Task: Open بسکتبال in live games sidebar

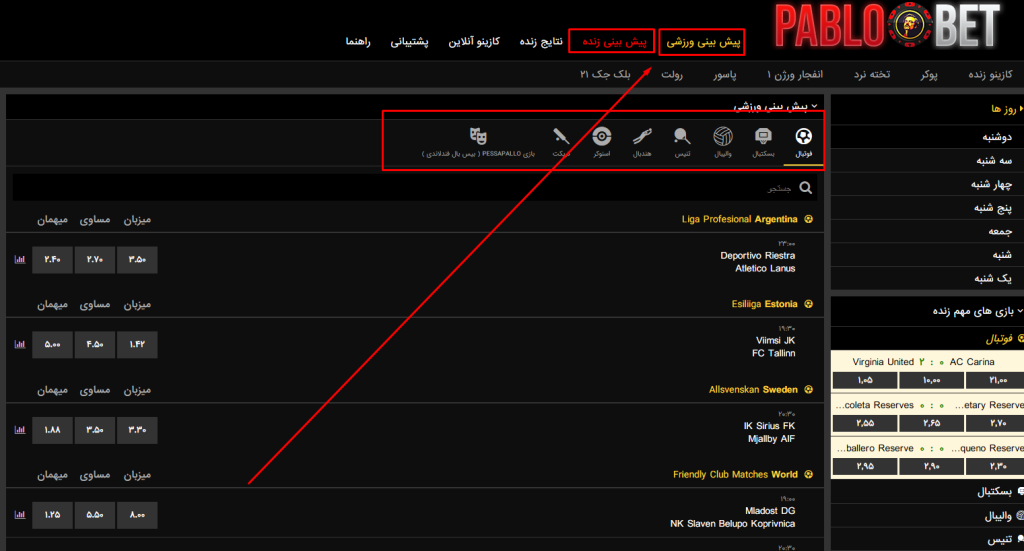Action: tap(927, 492)
